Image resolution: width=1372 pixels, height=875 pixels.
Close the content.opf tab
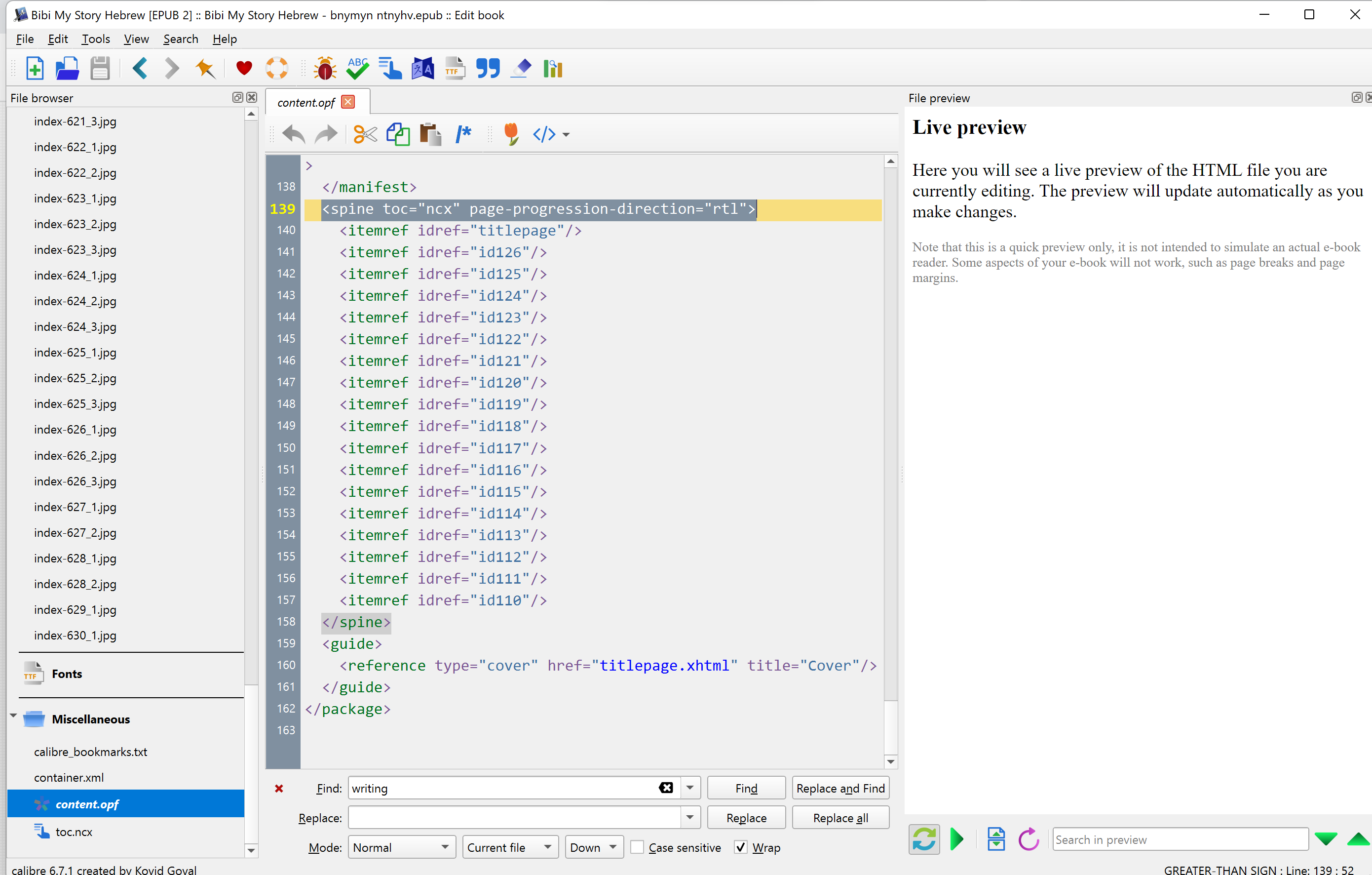(x=347, y=102)
